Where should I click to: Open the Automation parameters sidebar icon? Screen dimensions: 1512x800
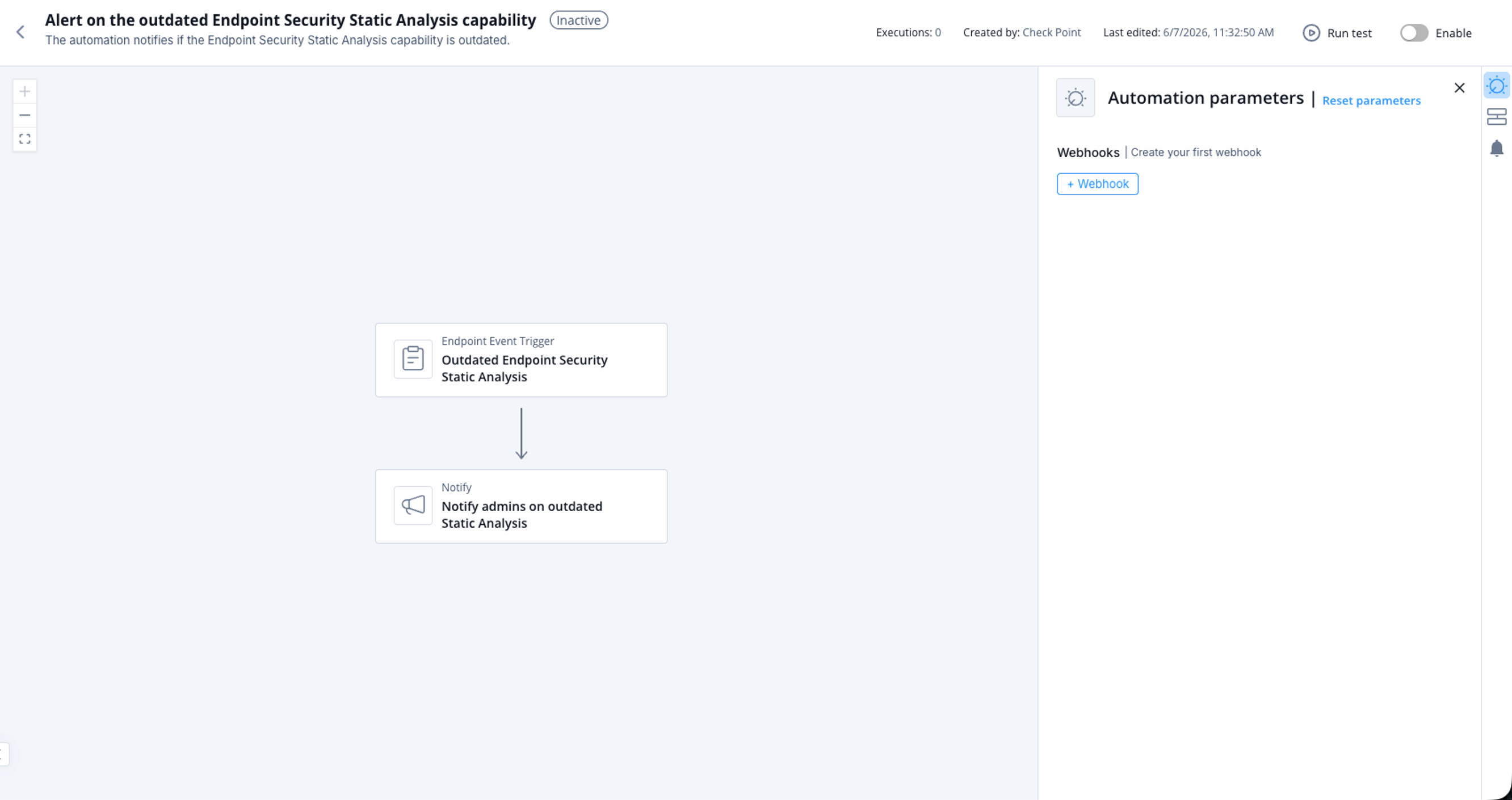(x=1497, y=86)
